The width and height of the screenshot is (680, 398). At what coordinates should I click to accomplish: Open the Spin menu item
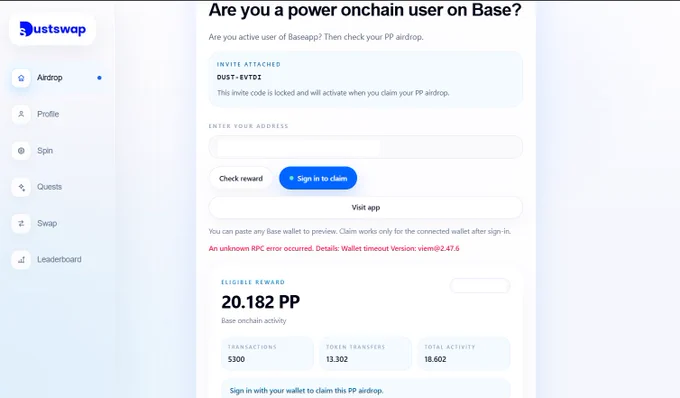pos(45,150)
